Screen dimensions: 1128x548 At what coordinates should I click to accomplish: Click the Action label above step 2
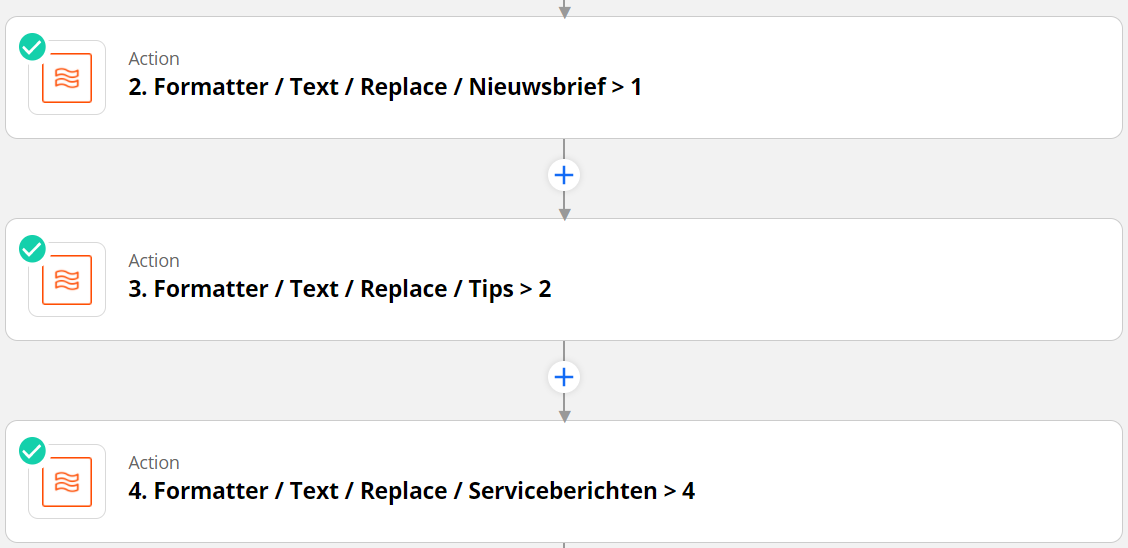click(154, 59)
